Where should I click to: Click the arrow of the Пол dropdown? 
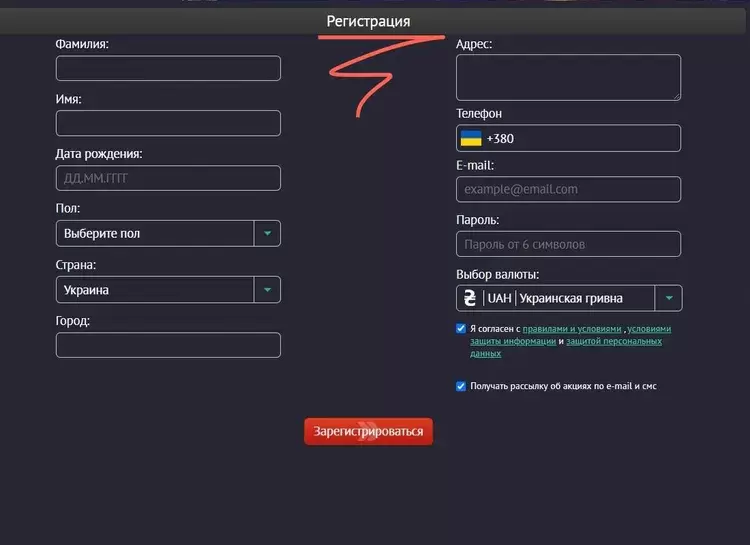pyautogui.click(x=267, y=234)
